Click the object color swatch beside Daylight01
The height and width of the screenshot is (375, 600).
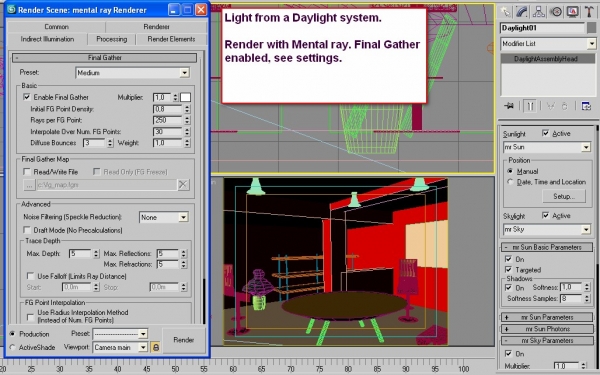point(592,28)
